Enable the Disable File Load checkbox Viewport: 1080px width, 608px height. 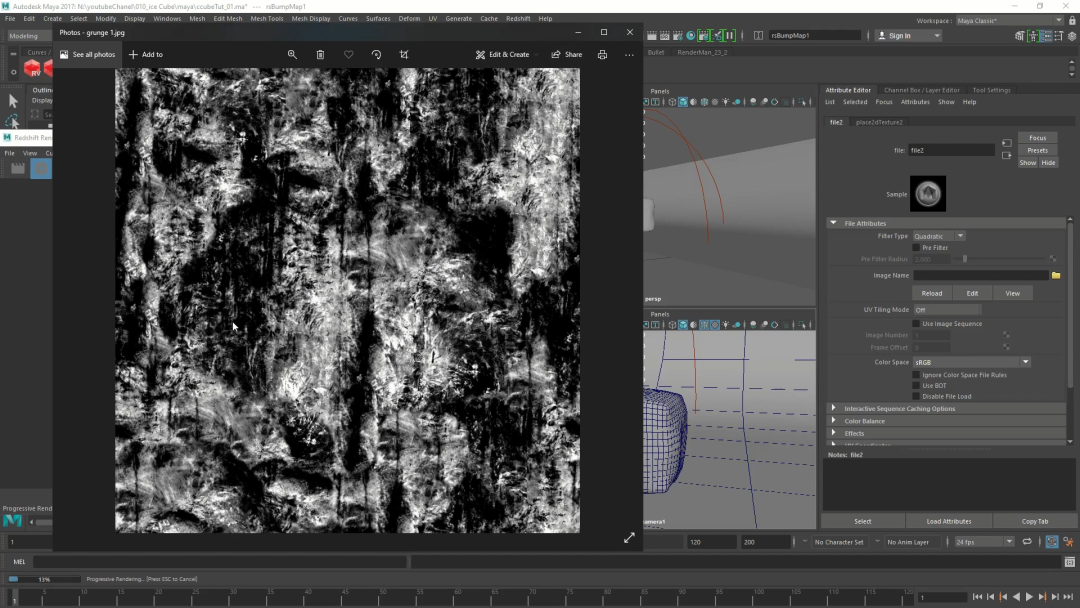[x=916, y=396]
